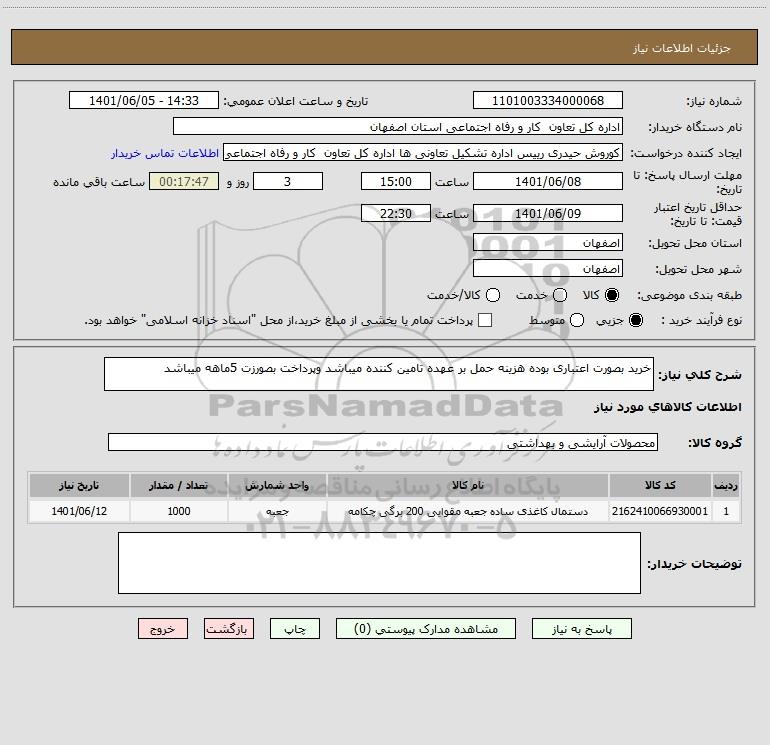Click the خروج exit button

pos(163,629)
